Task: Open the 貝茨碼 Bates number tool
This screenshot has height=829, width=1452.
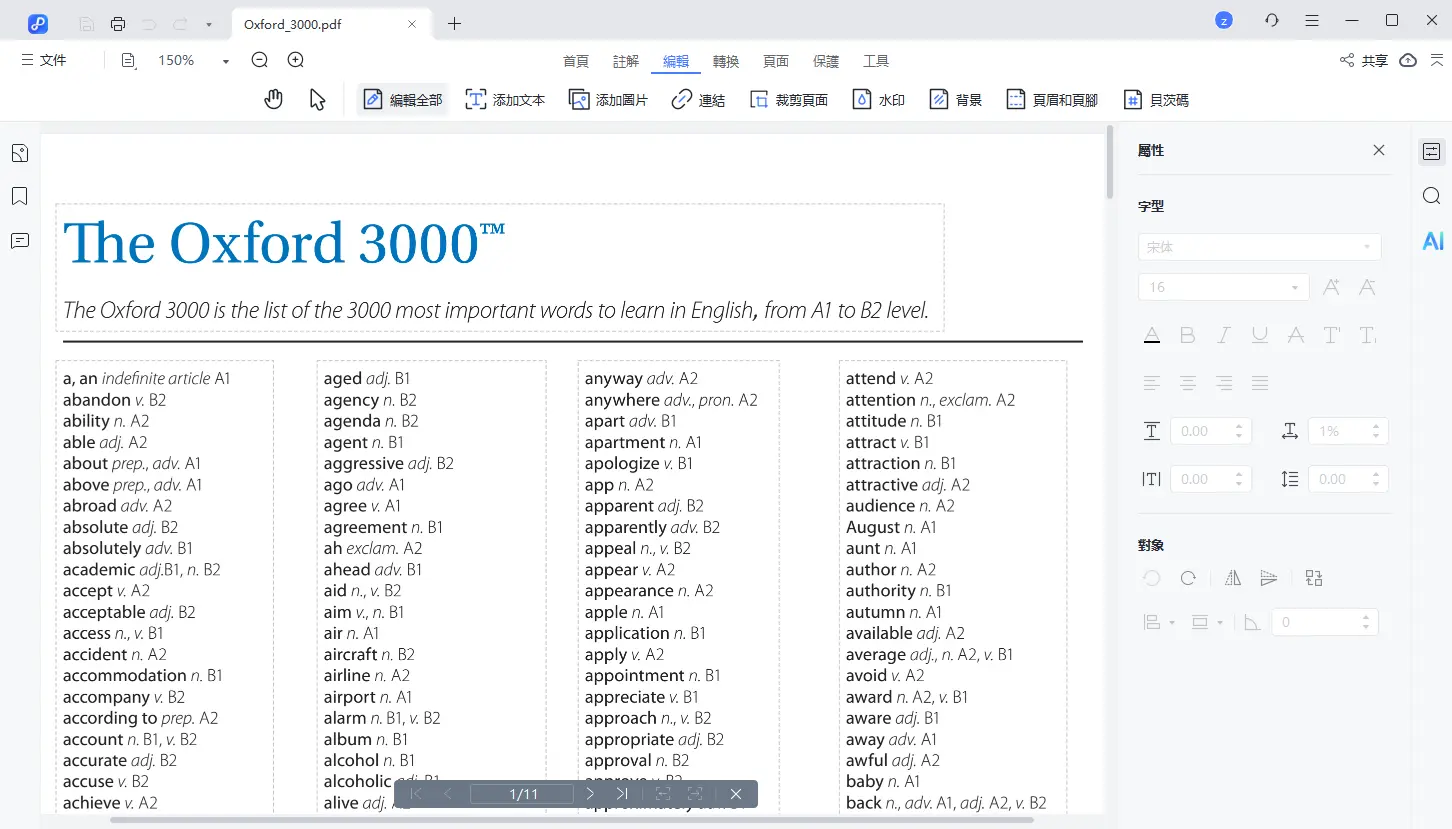Action: pos(1156,99)
